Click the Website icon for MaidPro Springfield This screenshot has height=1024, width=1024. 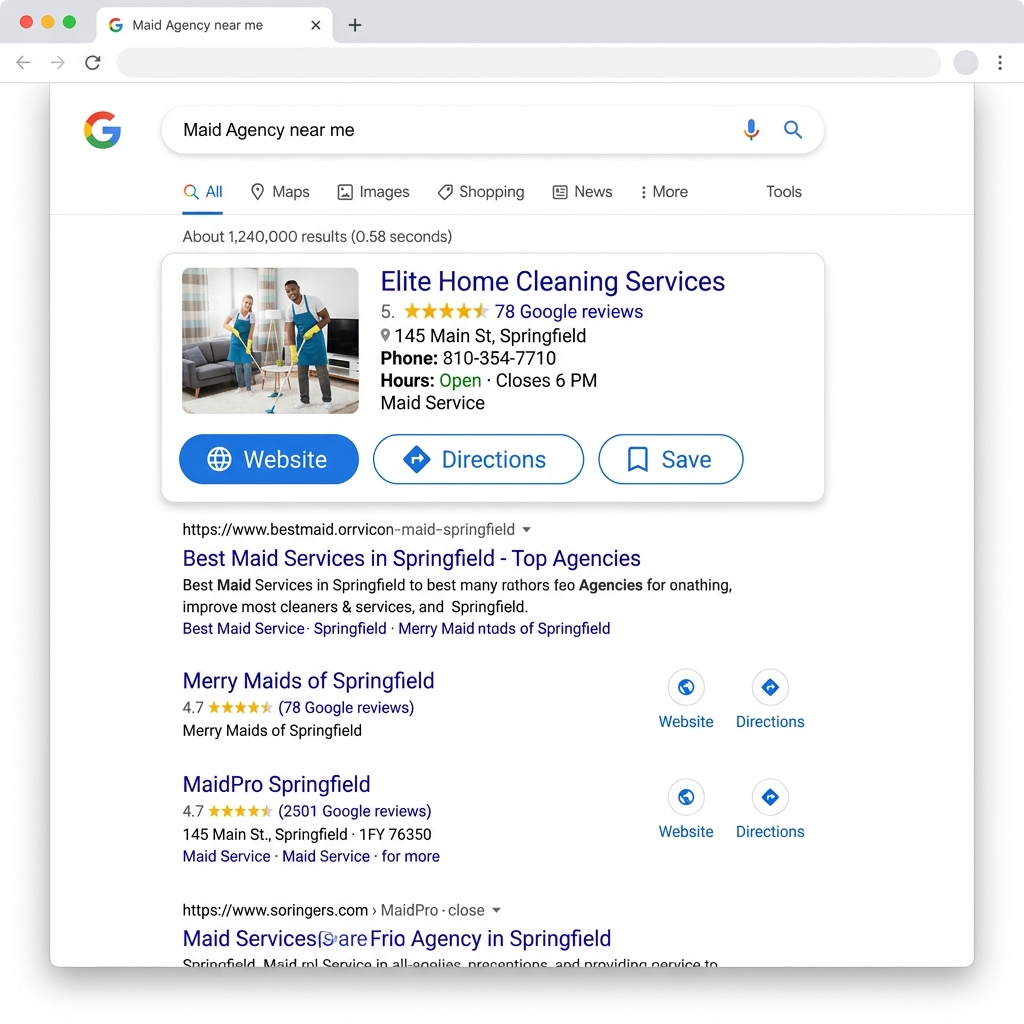(x=686, y=797)
